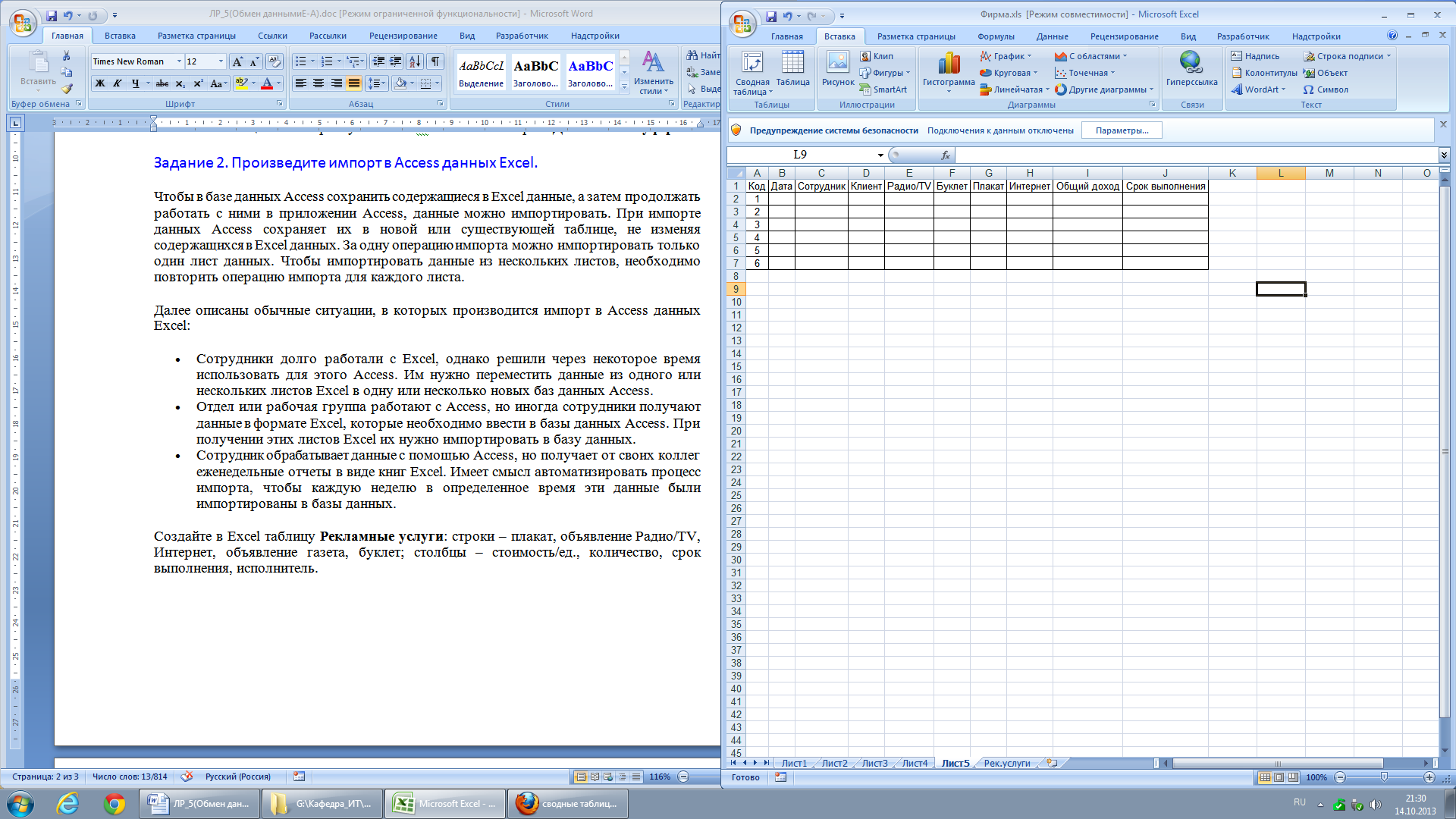Open График line chart dropdown

pos(1006,56)
